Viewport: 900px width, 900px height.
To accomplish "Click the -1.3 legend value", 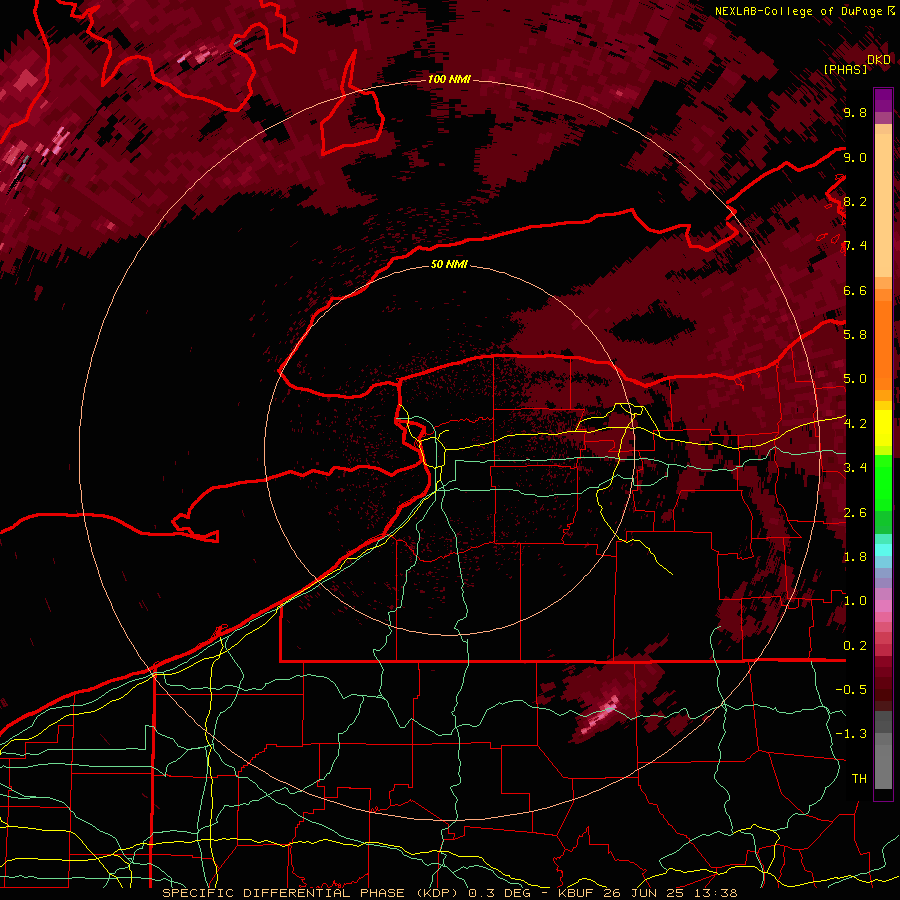I will [x=851, y=734].
